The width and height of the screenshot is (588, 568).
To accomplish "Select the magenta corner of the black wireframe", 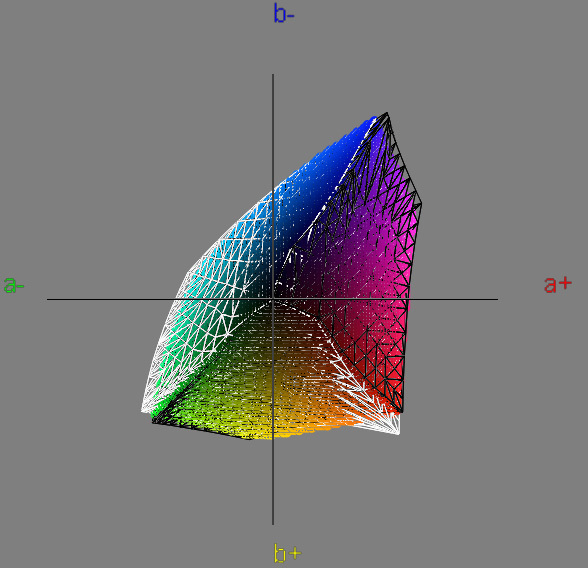I will pyautogui.click(x=421, y=204).
